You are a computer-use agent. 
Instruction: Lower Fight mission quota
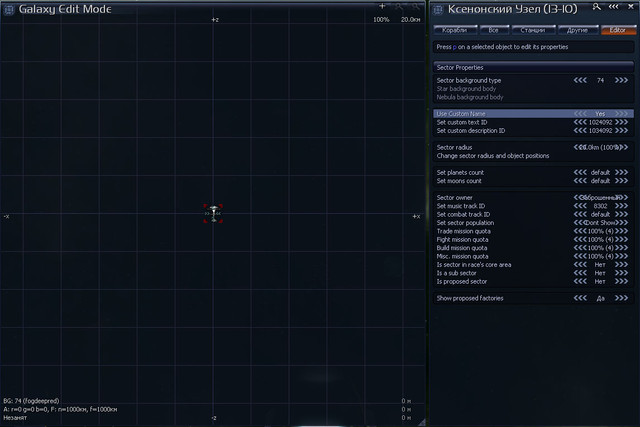click(x=580, y=240)
